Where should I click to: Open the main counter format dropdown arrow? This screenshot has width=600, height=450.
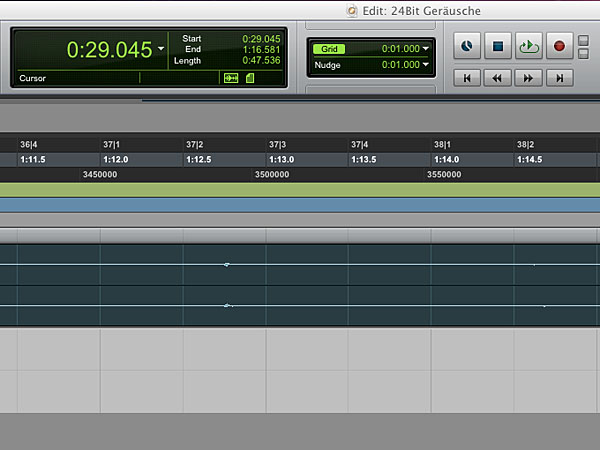(x=161, y=49)
